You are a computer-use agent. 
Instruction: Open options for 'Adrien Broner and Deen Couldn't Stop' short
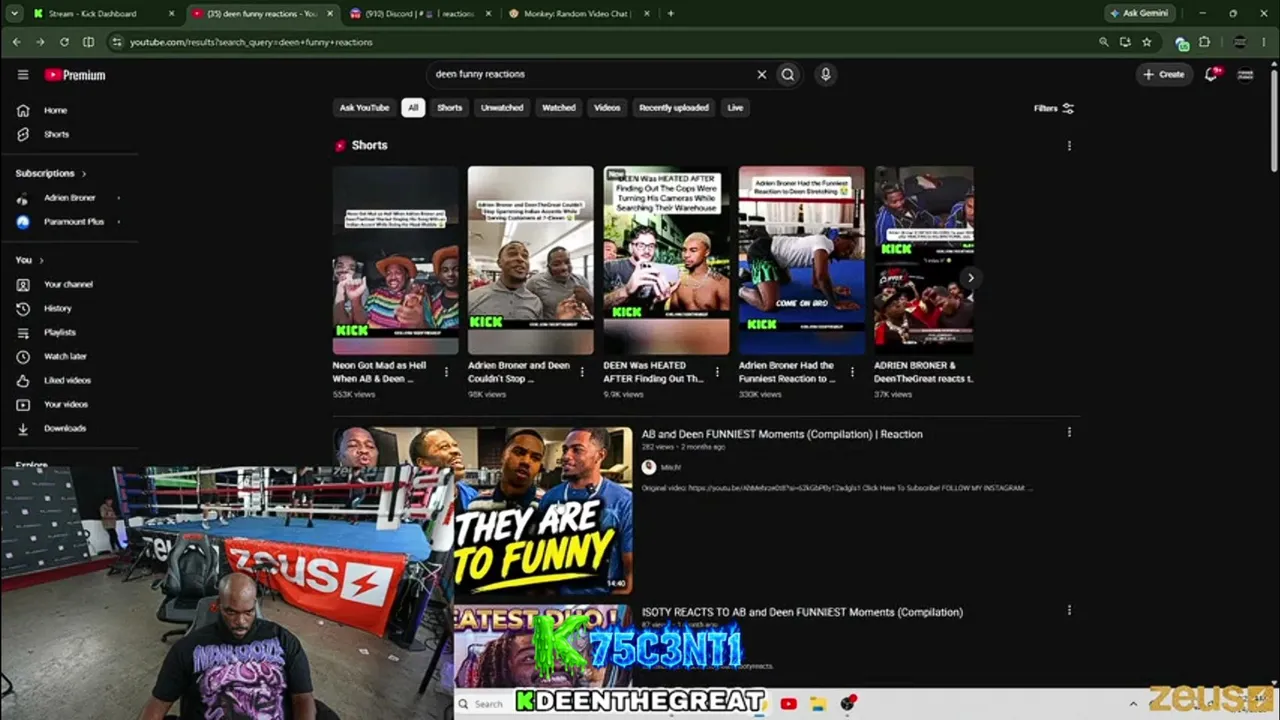pyautogui.click(x=582, y=372)
